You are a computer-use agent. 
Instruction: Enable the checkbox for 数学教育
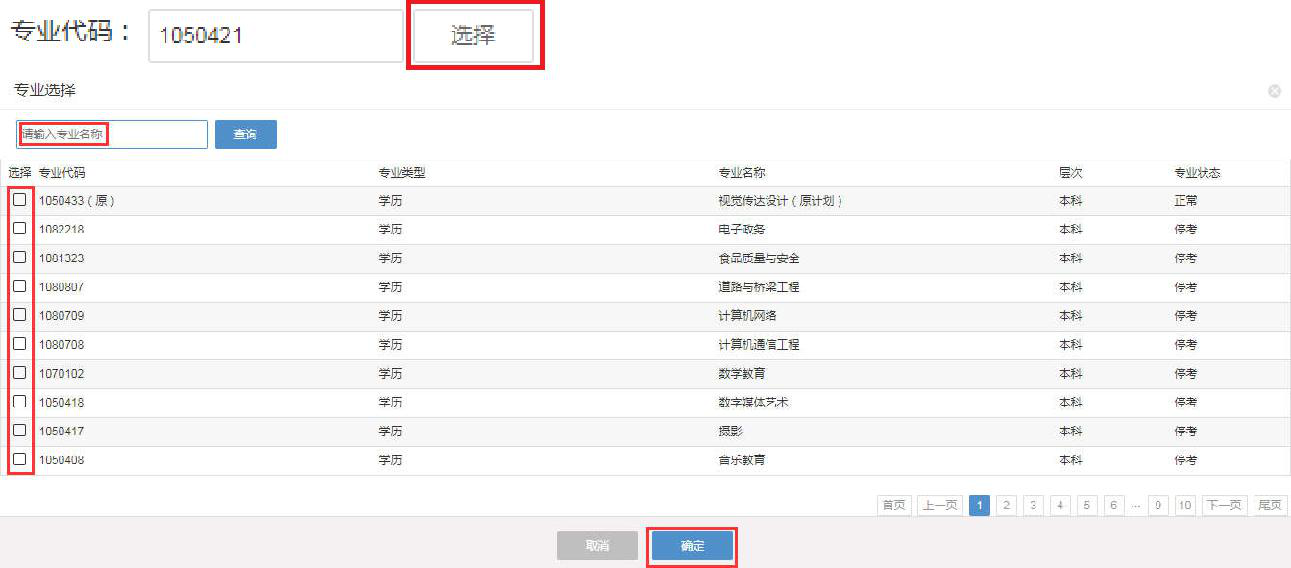20,373
